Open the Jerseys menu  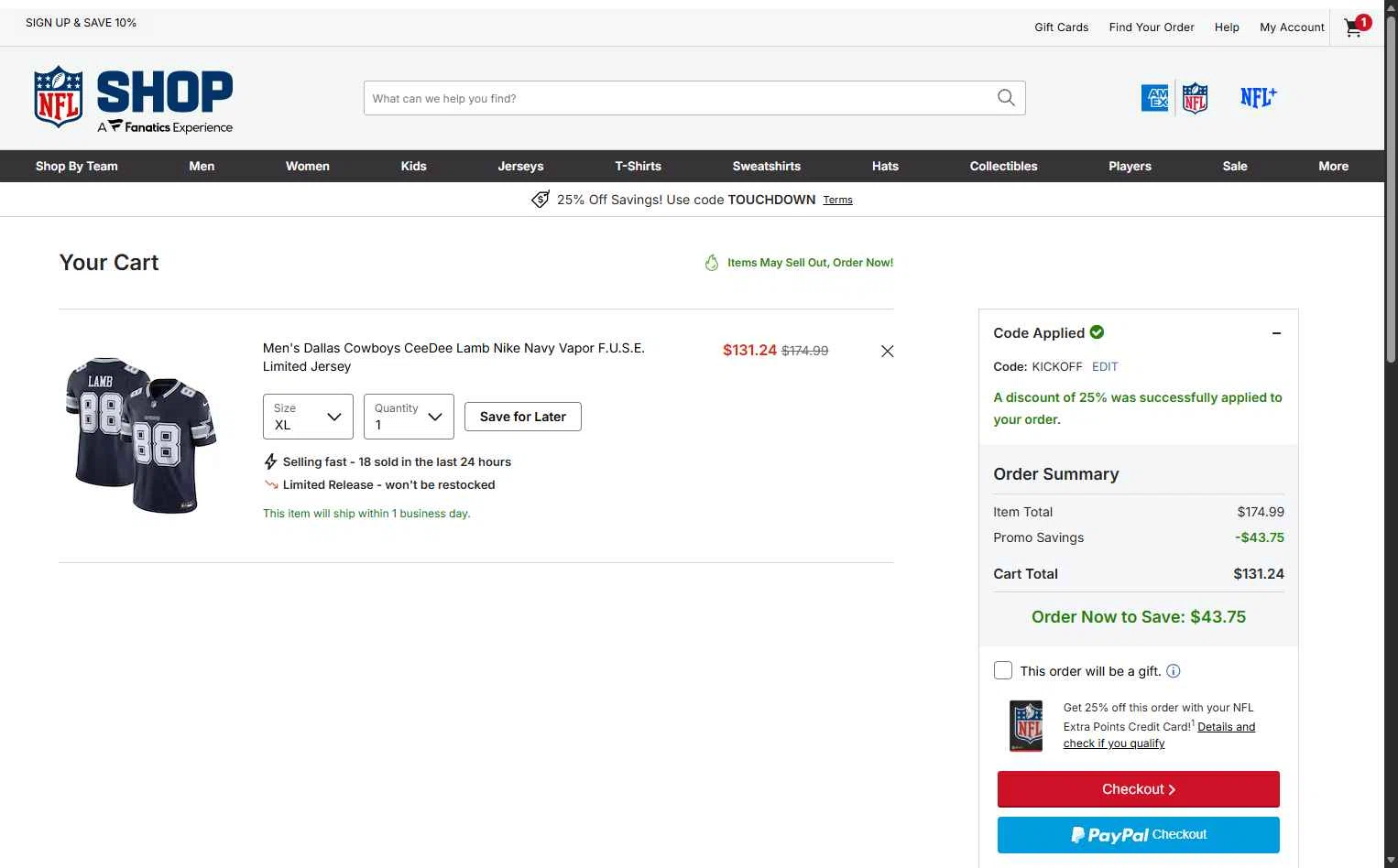[x=520, y=167]
